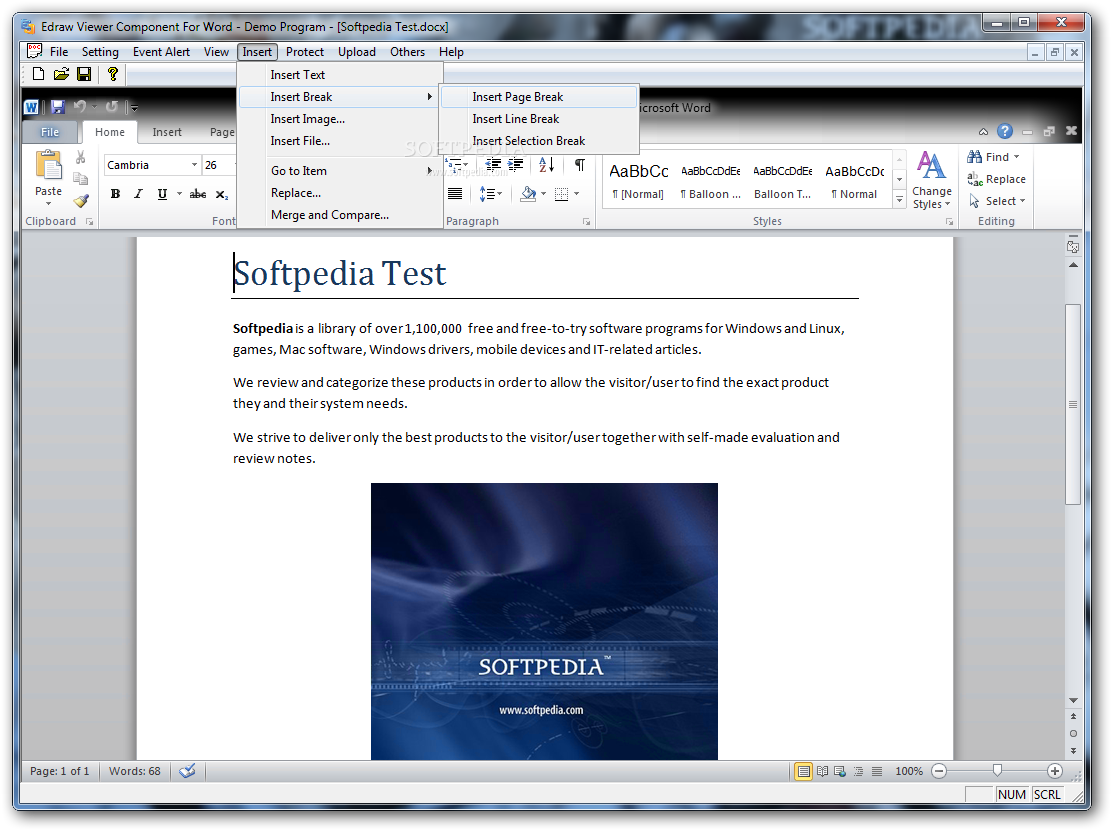The height and width of the screenshot is (831, 1112).
Task: Click the Web Layout view icon
Action: (x=840, y=771)
